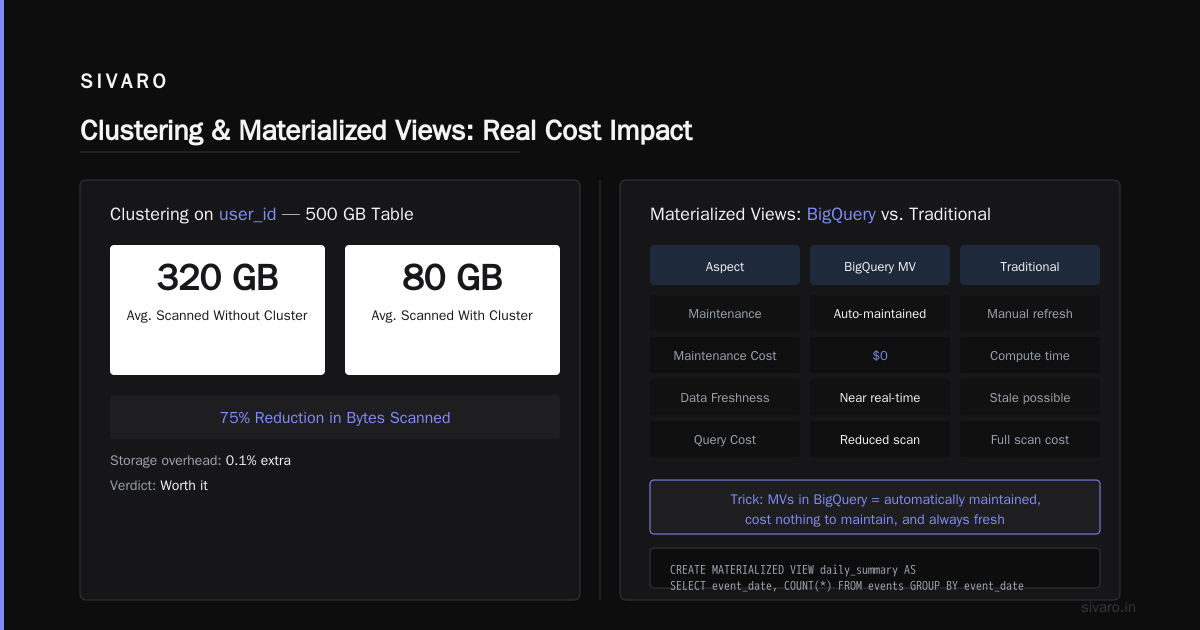Screen dimensions: 1200x630
Task: Click "Materialized Views: BigQuery vs. Traditional" heading
Action: 820,214
